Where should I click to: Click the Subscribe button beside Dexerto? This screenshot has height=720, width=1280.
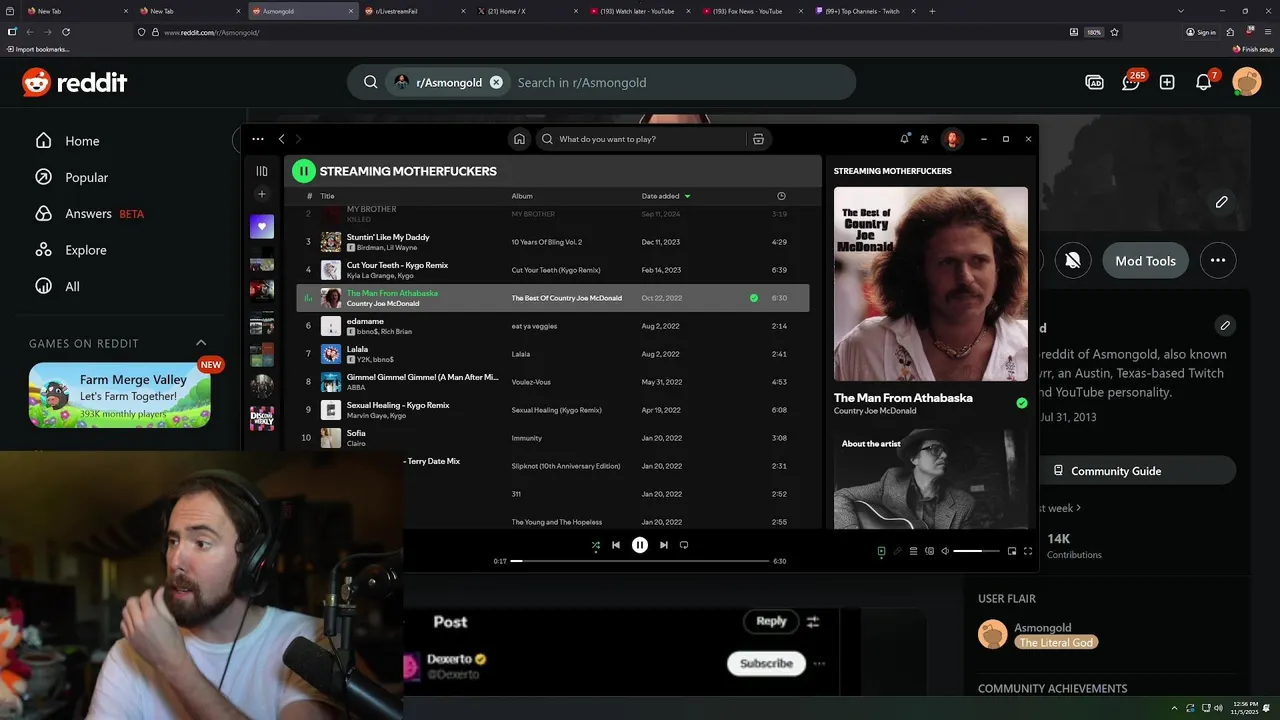[x=766, y=663]
